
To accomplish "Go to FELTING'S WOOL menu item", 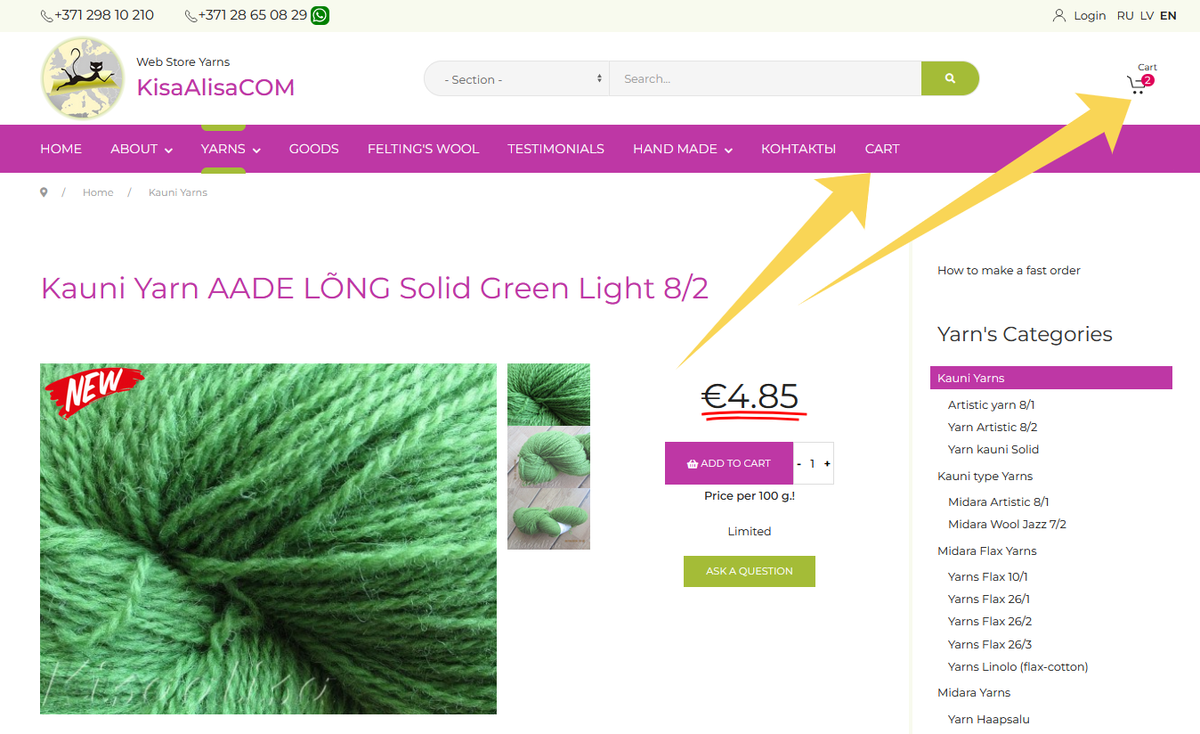I will point(423,149).
